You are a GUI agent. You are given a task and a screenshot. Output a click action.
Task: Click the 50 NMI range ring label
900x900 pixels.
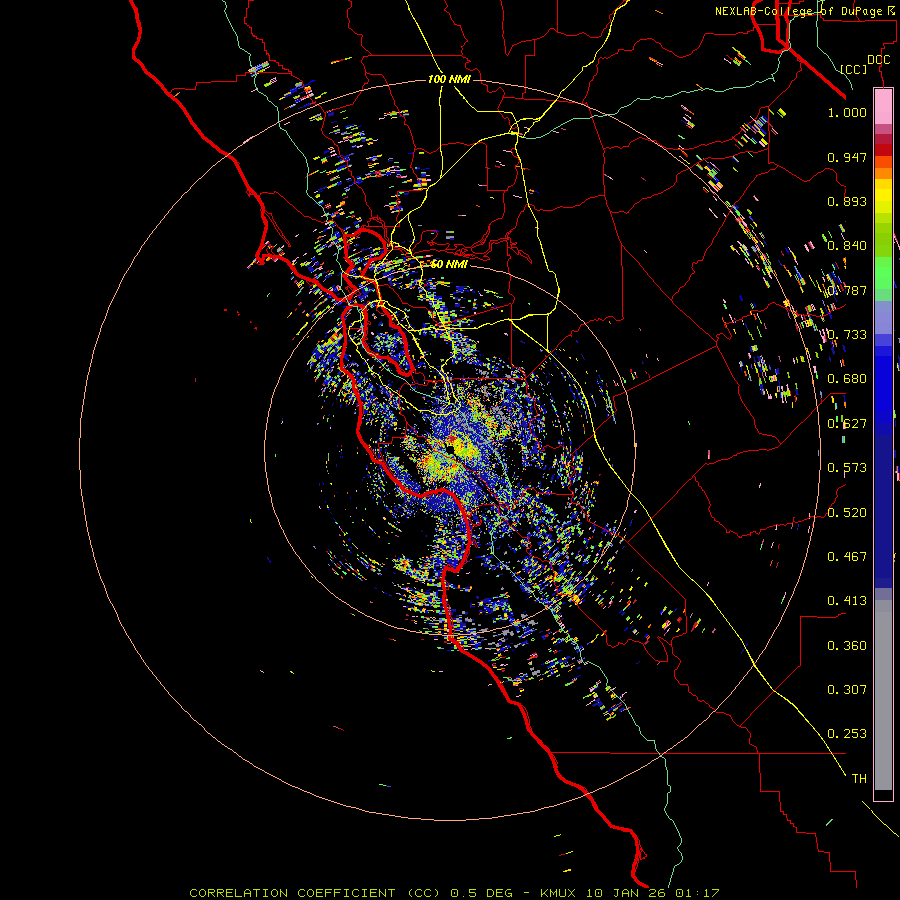coord(449,264)
